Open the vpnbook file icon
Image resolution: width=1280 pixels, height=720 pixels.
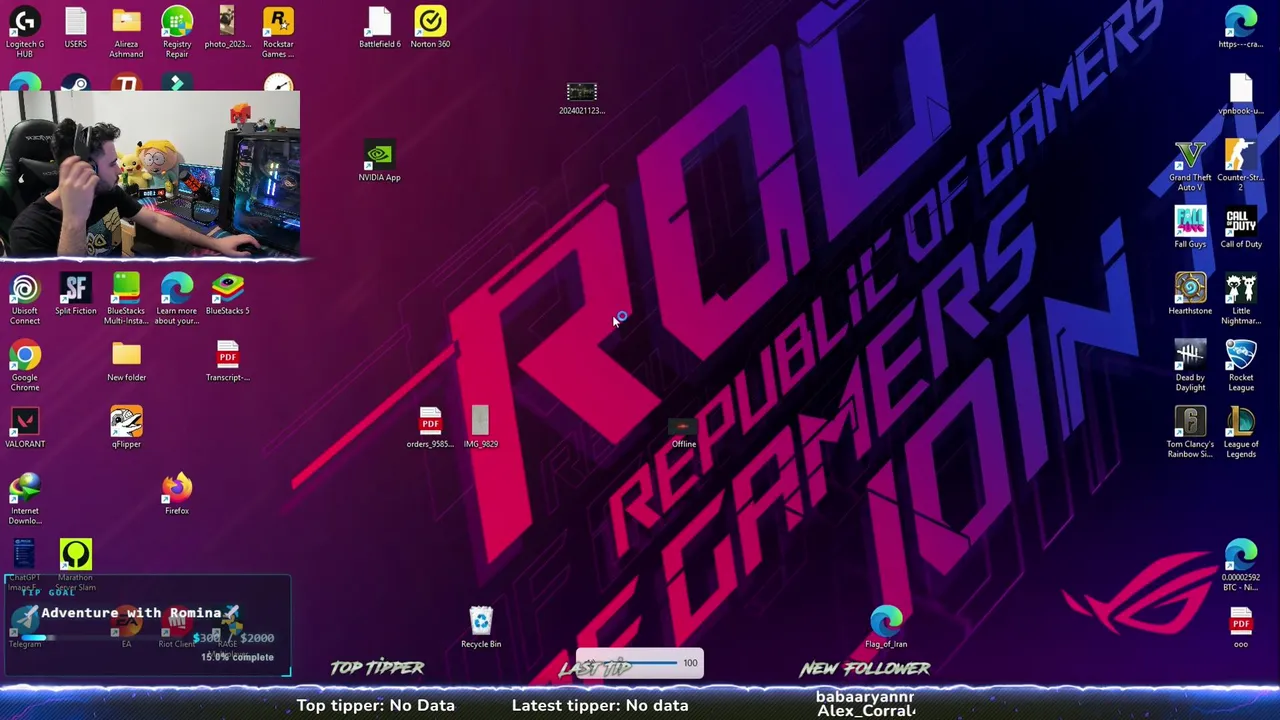[x=1240, y=95]
